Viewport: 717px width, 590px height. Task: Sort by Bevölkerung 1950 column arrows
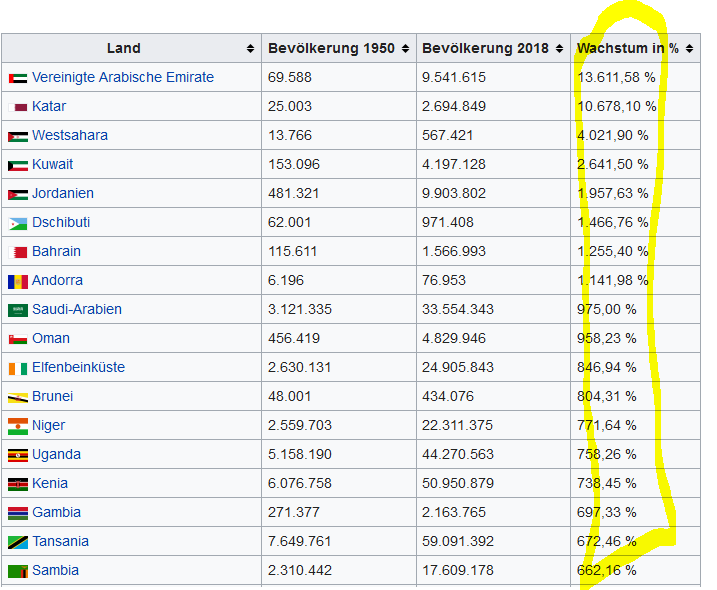tap(405, 48)
